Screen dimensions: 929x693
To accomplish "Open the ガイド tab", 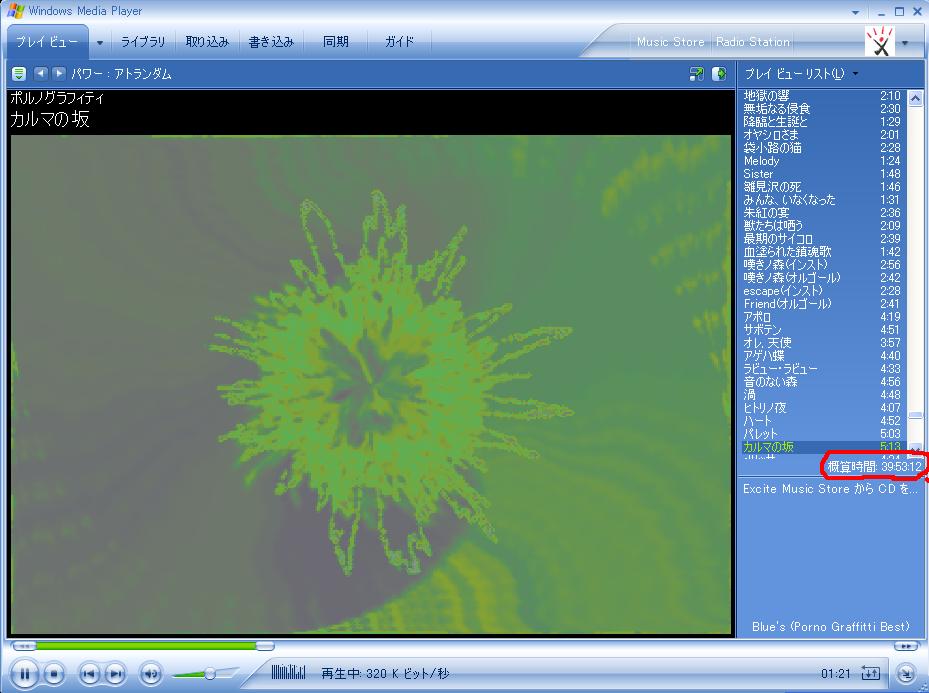I will pos(399,41).
